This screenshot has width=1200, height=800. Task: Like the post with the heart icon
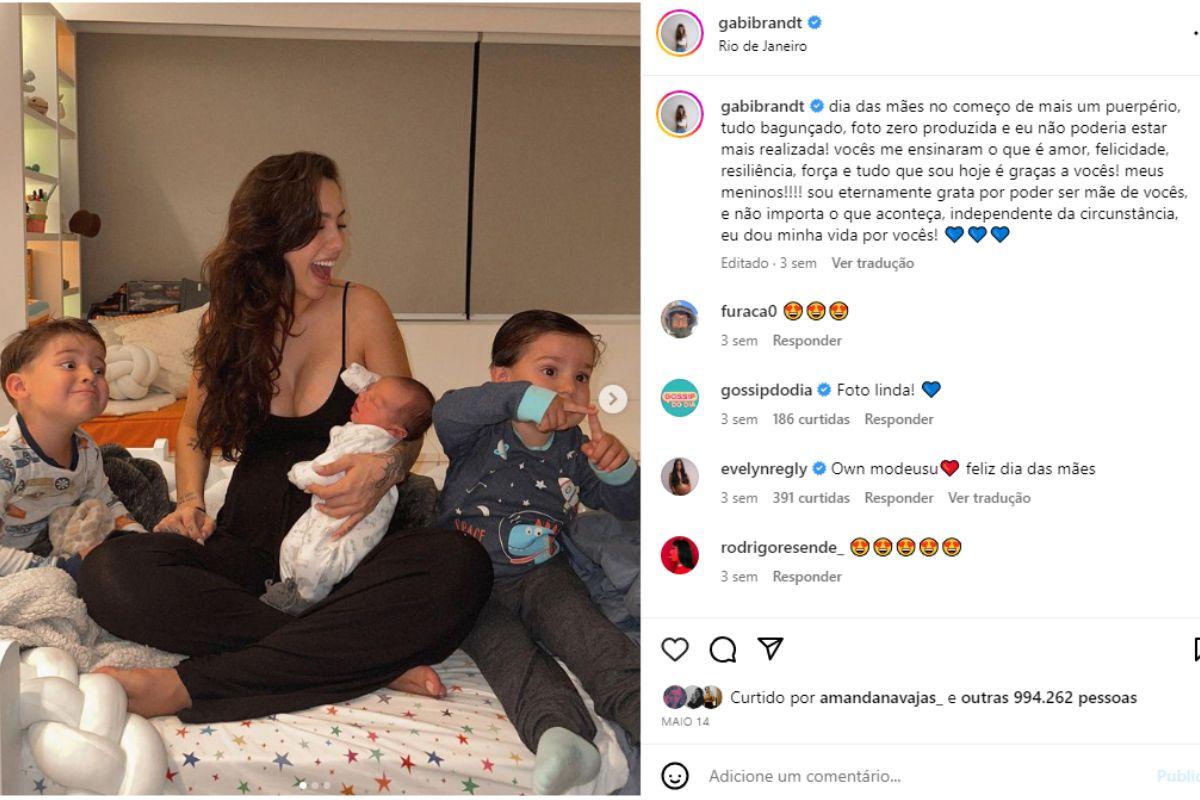(x=675, y=649)
